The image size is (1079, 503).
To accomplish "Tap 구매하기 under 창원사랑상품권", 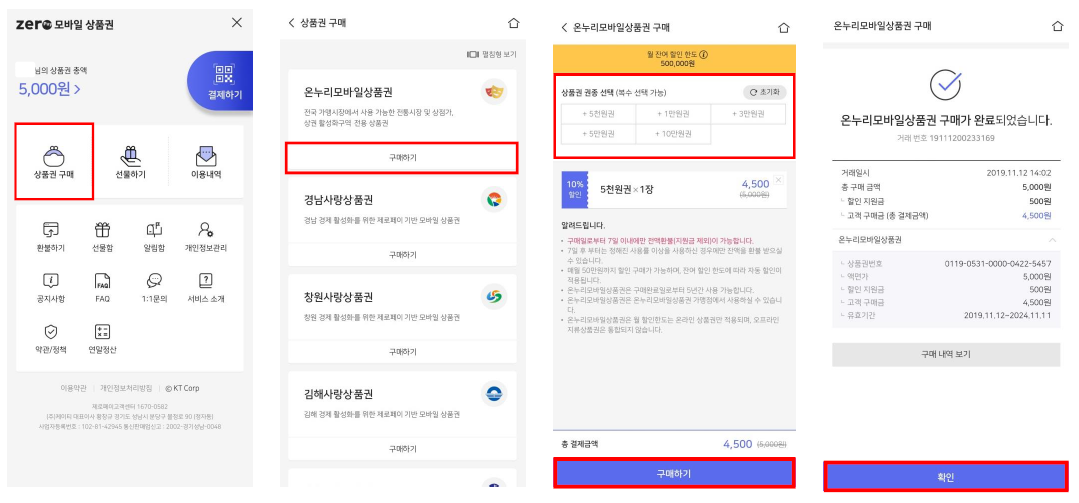I will (x=402, y=352).
